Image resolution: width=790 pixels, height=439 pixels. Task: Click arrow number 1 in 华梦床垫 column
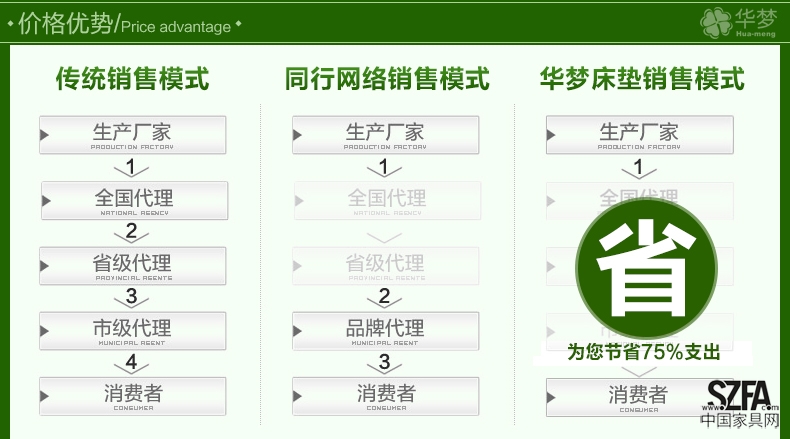pos(638,168)
